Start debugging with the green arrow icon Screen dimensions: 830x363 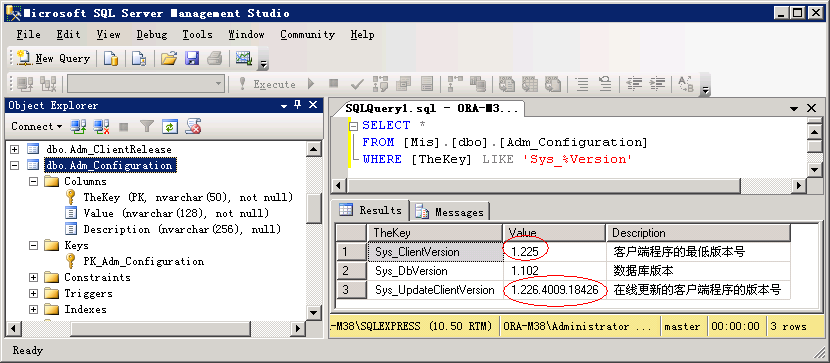(x=311, y=84)
